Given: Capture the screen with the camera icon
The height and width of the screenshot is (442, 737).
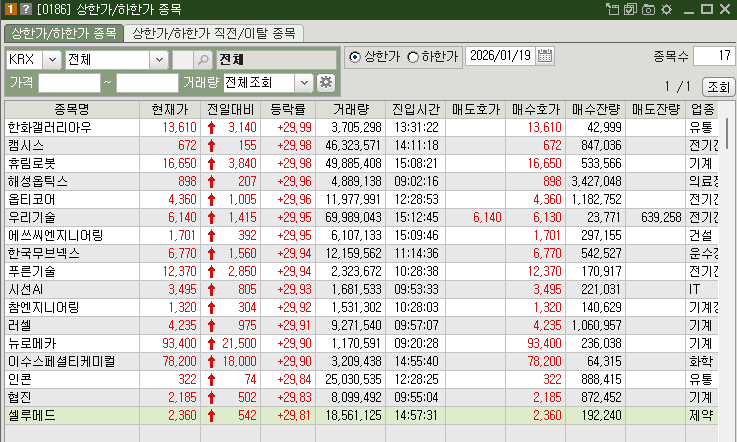Looking at the screenshot, I should pos(648,9).
